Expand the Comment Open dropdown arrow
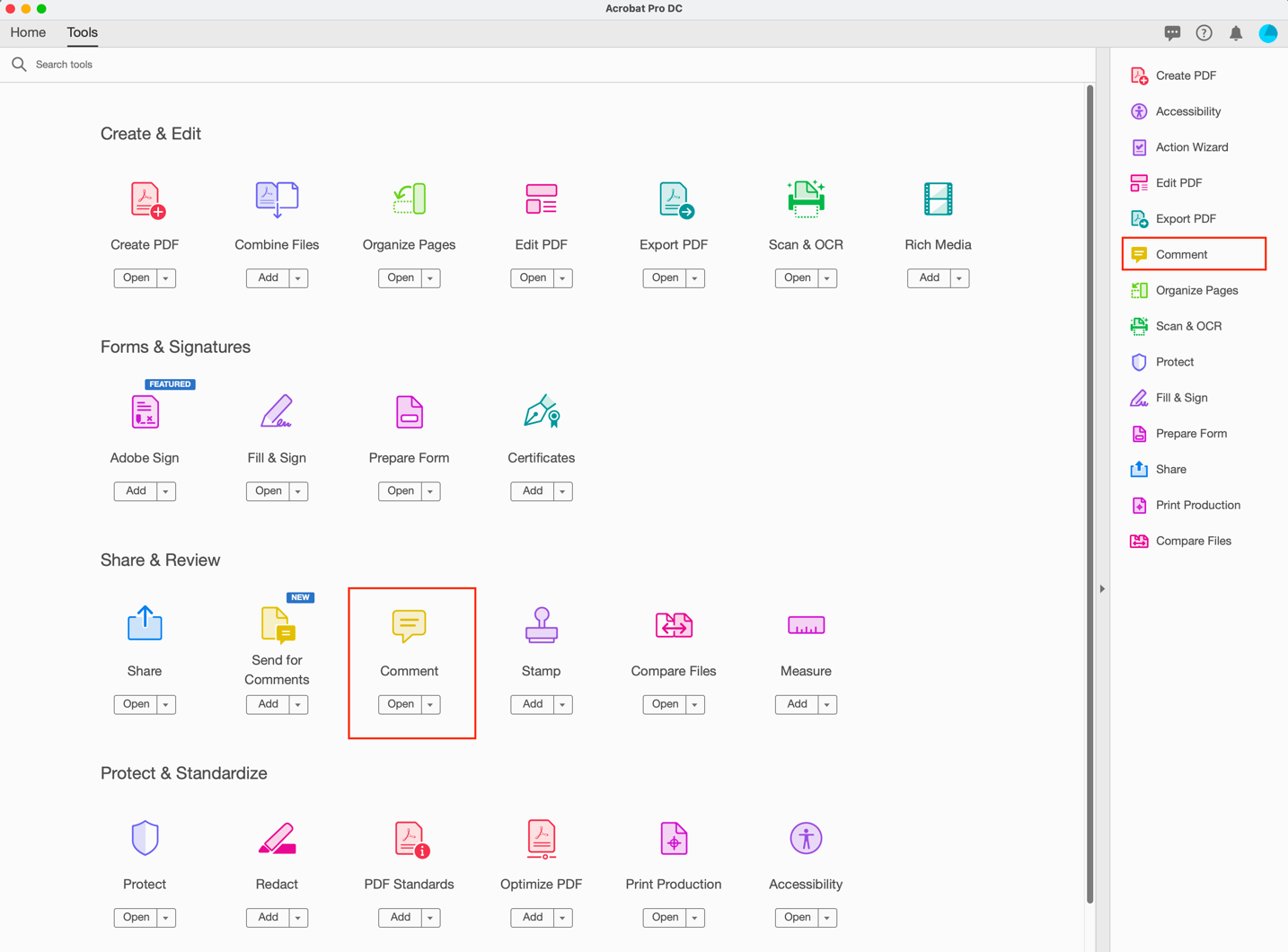Image resolution: width=1288 pixels, height=952 pixels. click(x=430, y=705)
